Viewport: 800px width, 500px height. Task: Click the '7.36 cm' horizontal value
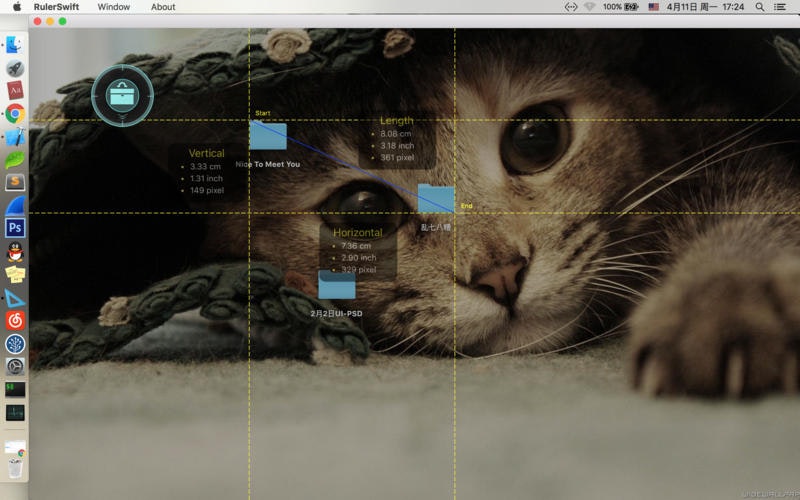pos(356,246)
